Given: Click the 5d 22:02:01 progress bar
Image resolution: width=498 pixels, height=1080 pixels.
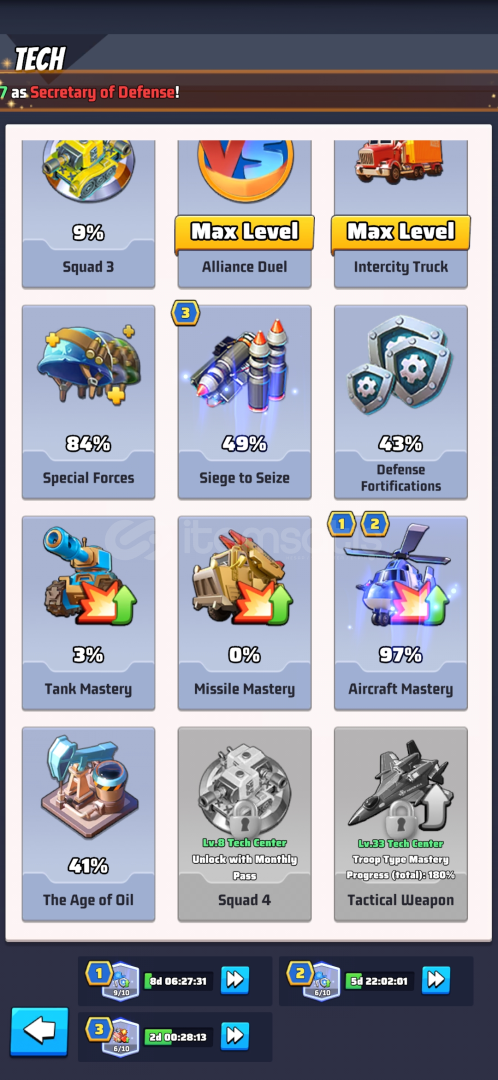Looking at the screenshot, I should (x=380, y=981).
